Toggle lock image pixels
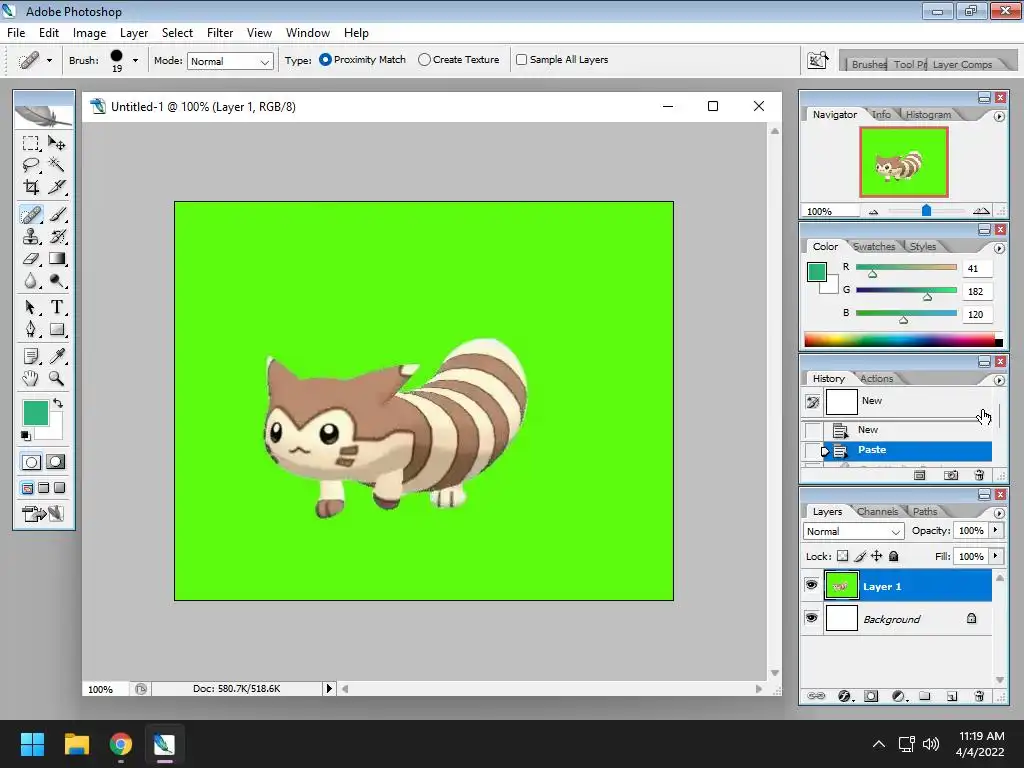 859,556
